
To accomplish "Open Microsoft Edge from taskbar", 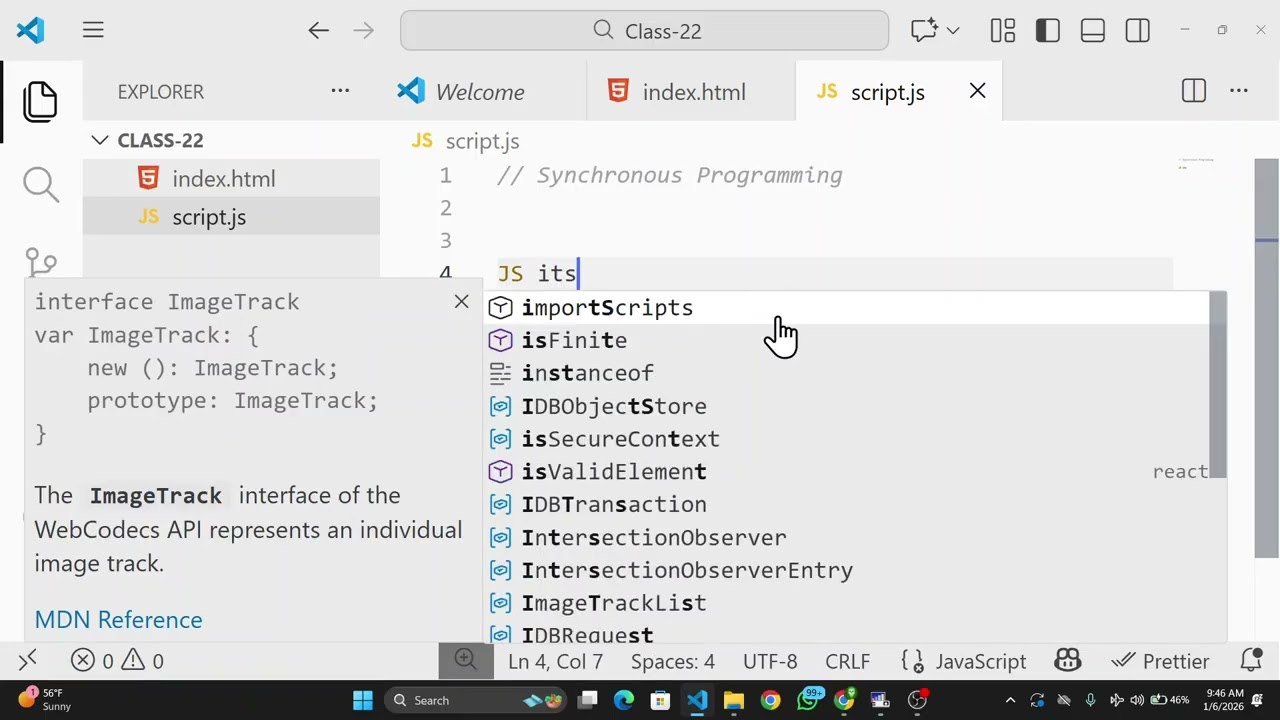I will [x=624, y=700].
